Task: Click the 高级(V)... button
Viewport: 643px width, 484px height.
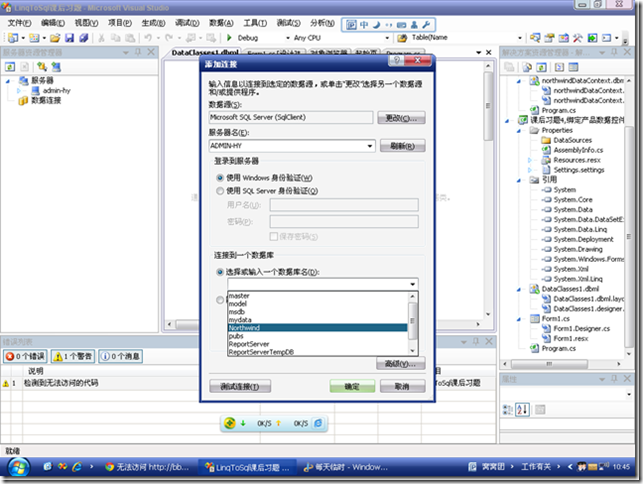Action: 401,363
